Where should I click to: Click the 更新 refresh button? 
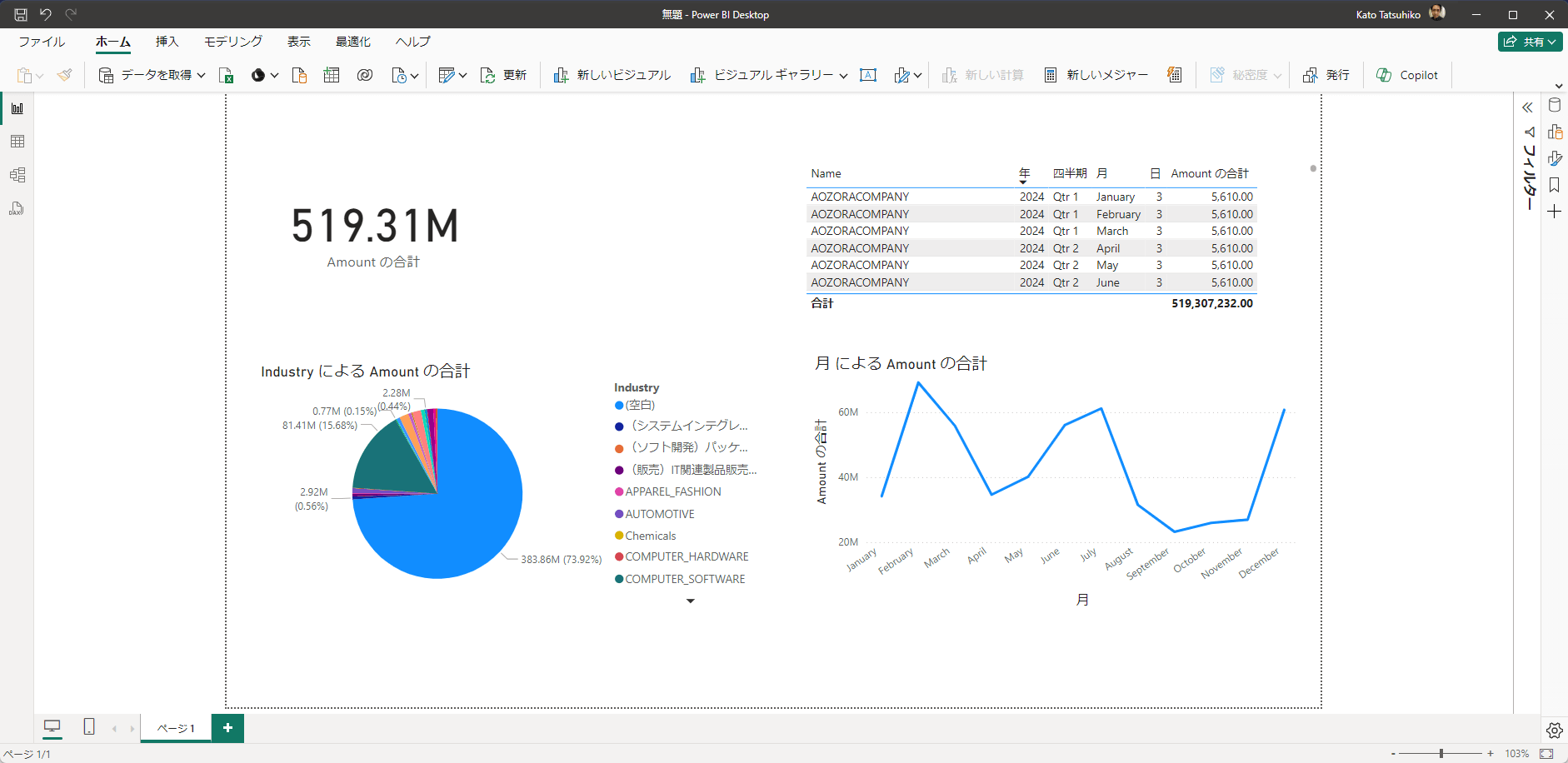tap(504, 75)
